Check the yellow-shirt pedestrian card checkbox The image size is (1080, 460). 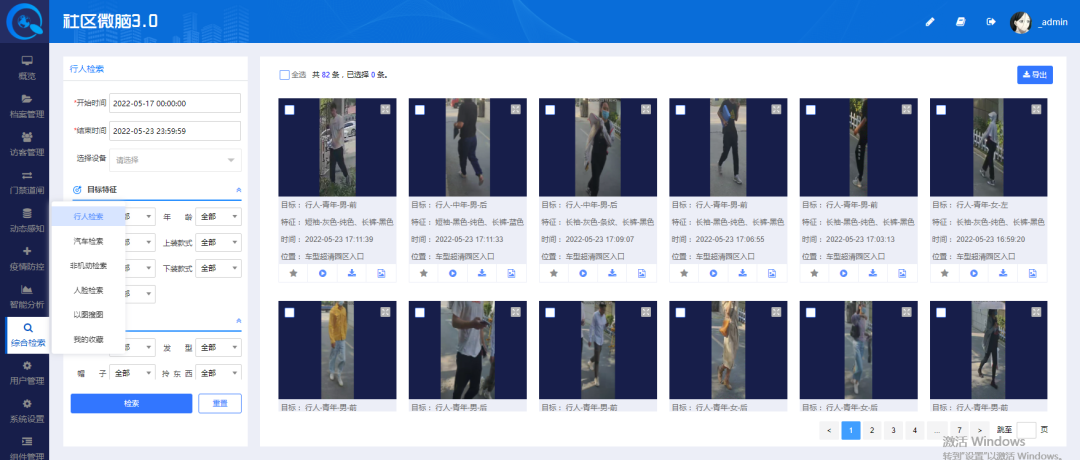click(289, 312)
